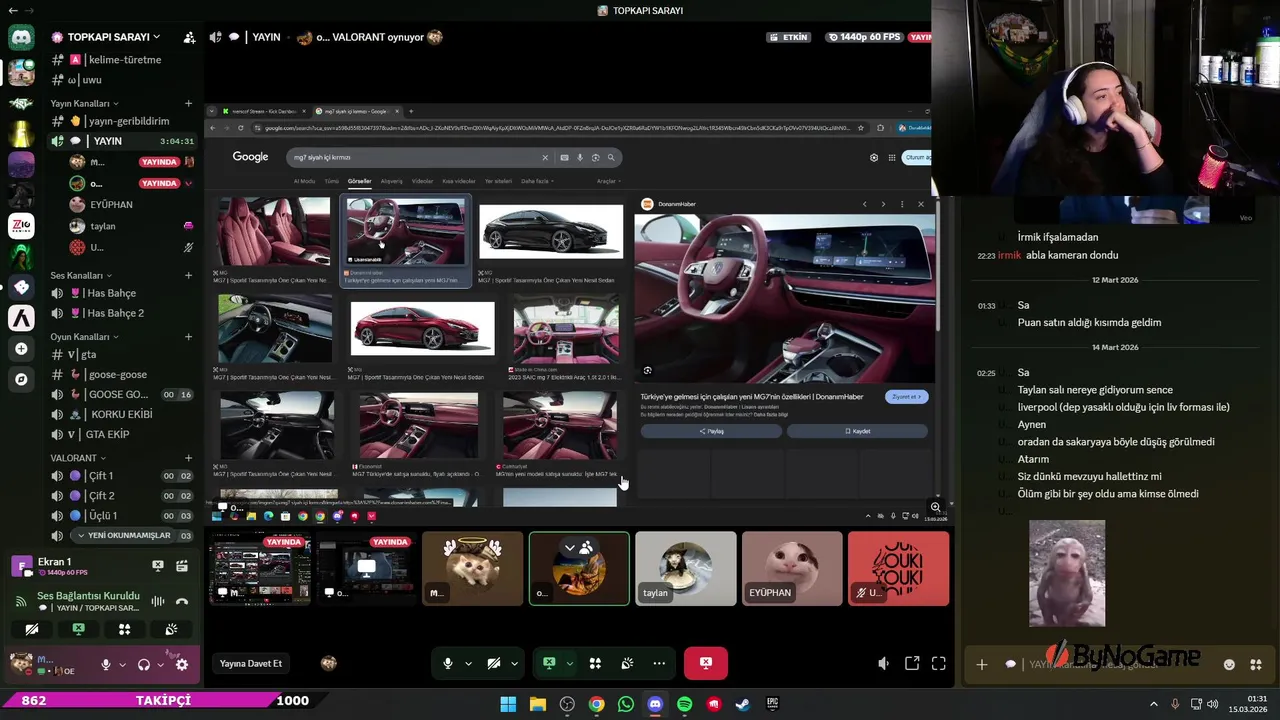Toggle camera in the call control bar

[x=494, y=663]
